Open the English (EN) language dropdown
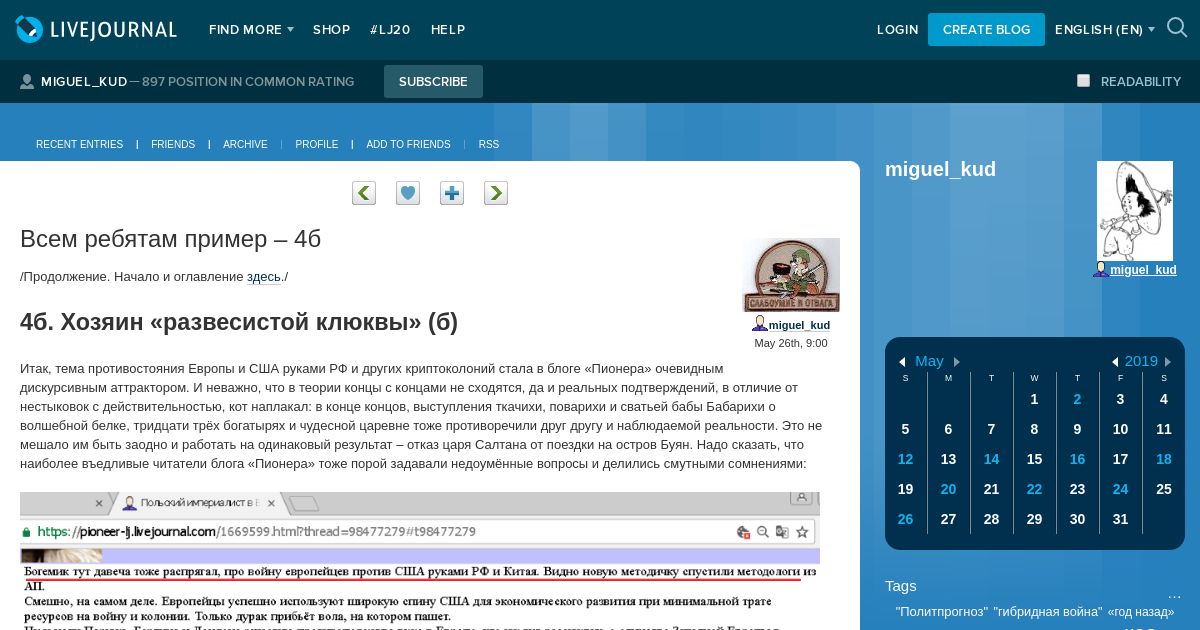The width and height of the screenshot is (1200, 630). 1105,30
